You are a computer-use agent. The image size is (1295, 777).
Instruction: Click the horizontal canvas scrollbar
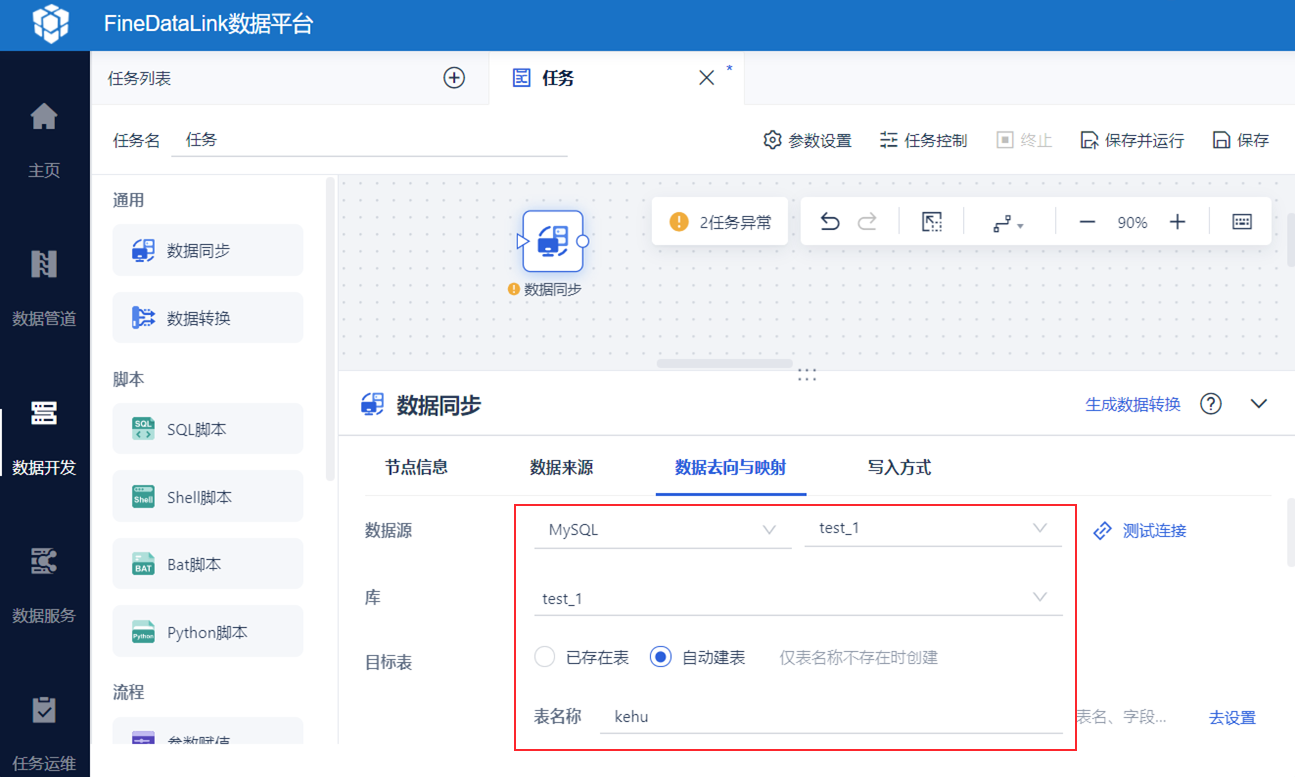[725, 364]
